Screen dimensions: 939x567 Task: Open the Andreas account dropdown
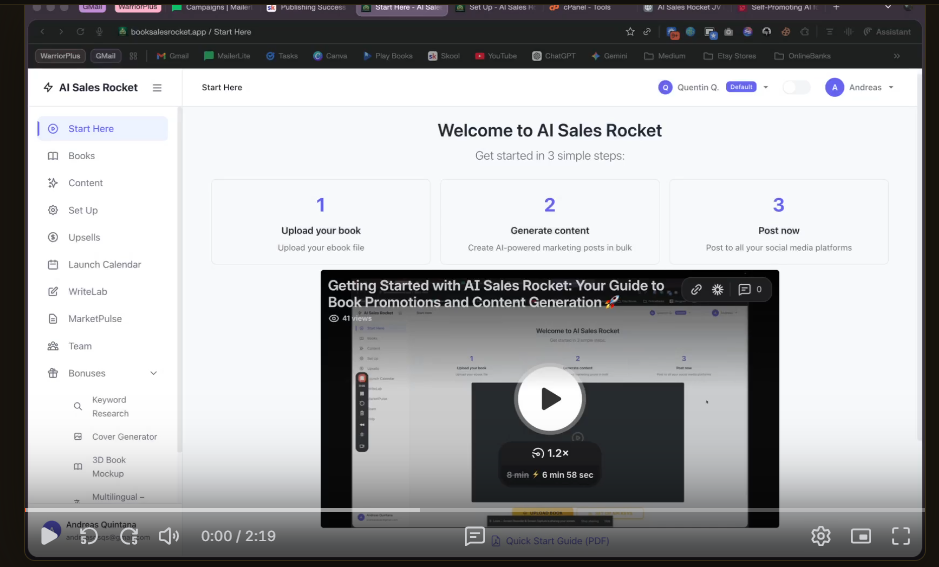(x=859, y=87)
